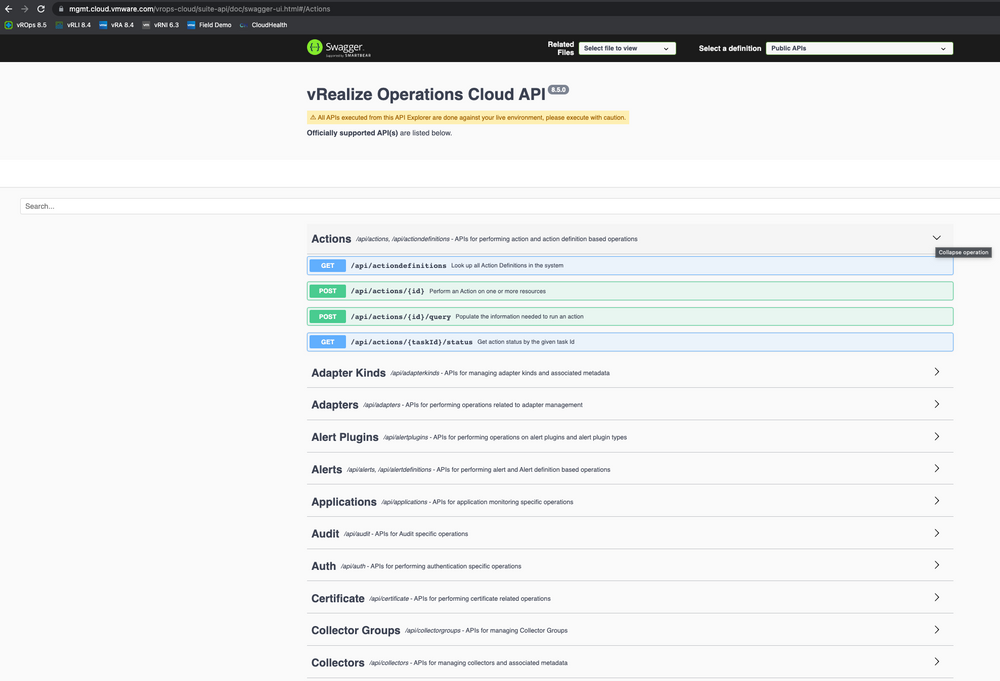Open the Field Demo bookmark

(x=209, y=25)
